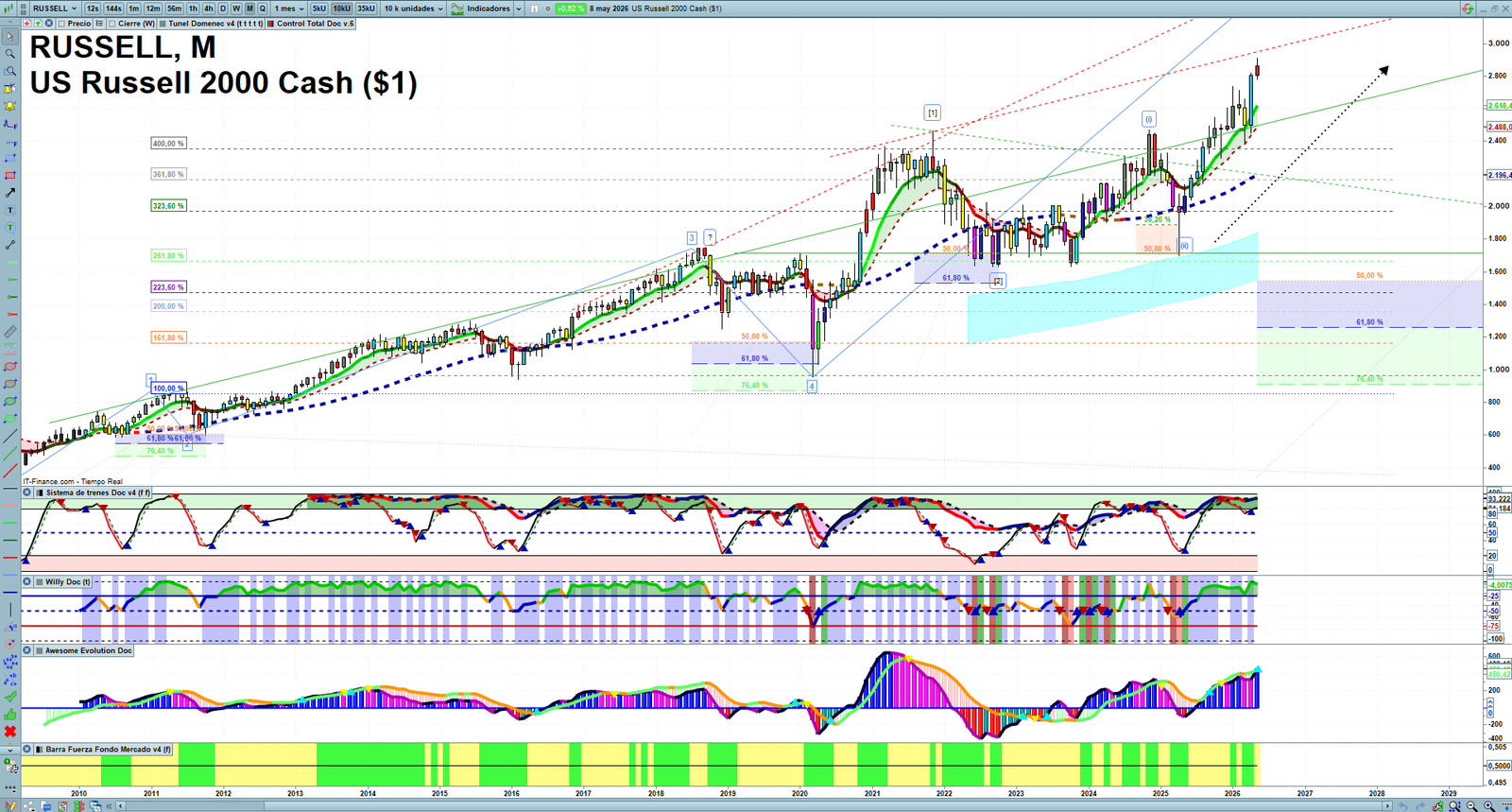This screenshot has height=812, width=1512.
Task: Open the '10 k unidades' dropdown
Action: point(413,9)
